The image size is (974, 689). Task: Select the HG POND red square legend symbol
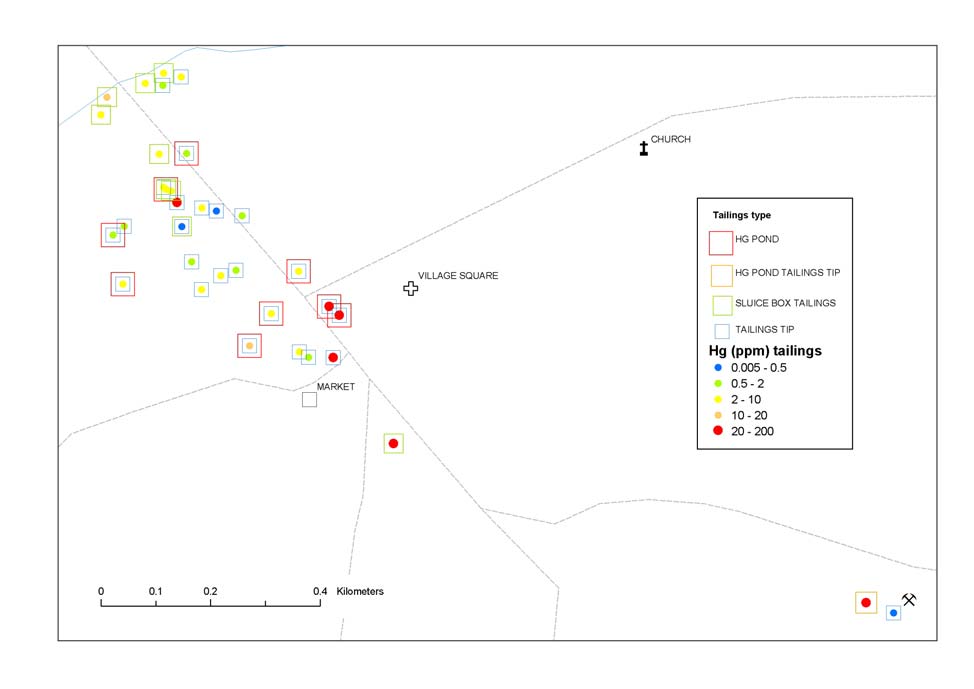click(720, 243)
